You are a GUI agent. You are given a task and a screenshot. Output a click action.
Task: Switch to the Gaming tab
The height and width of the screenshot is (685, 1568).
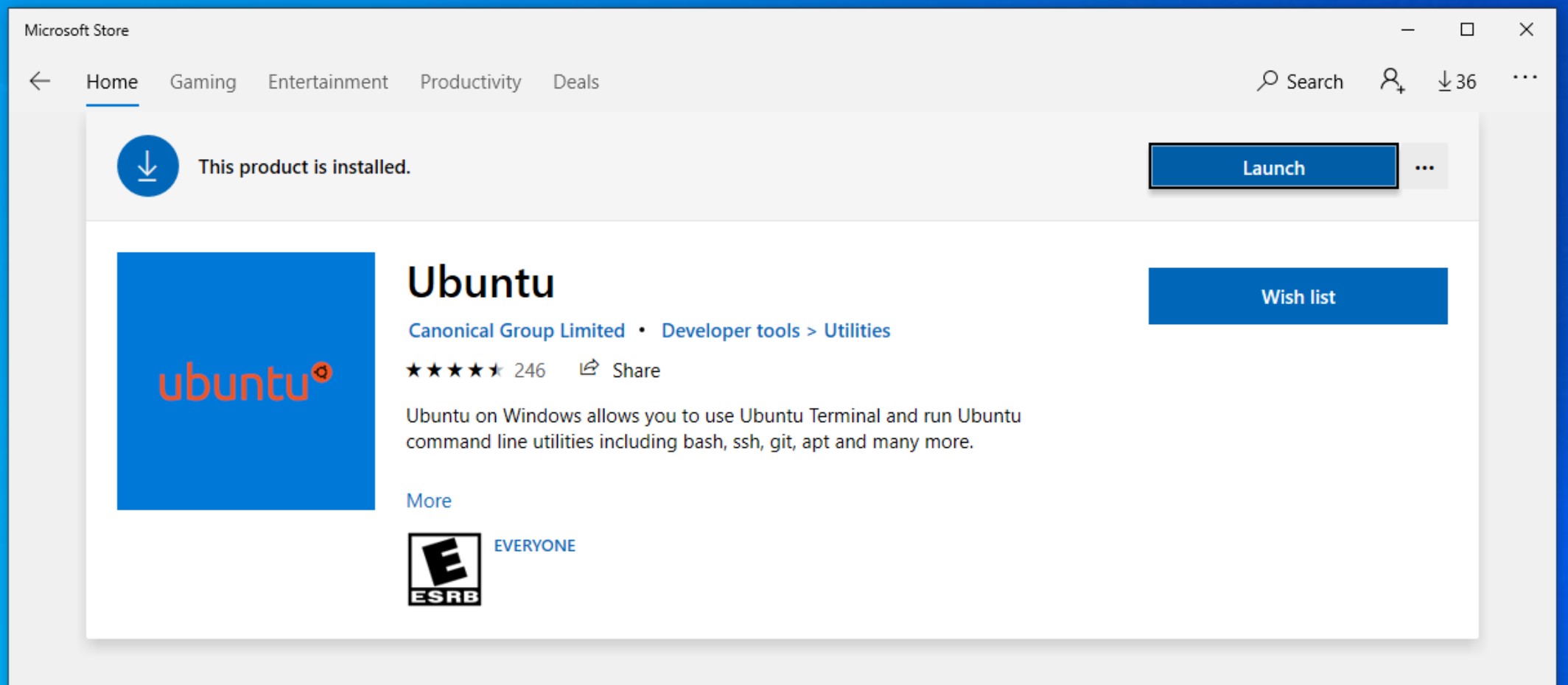pos(203,82)
